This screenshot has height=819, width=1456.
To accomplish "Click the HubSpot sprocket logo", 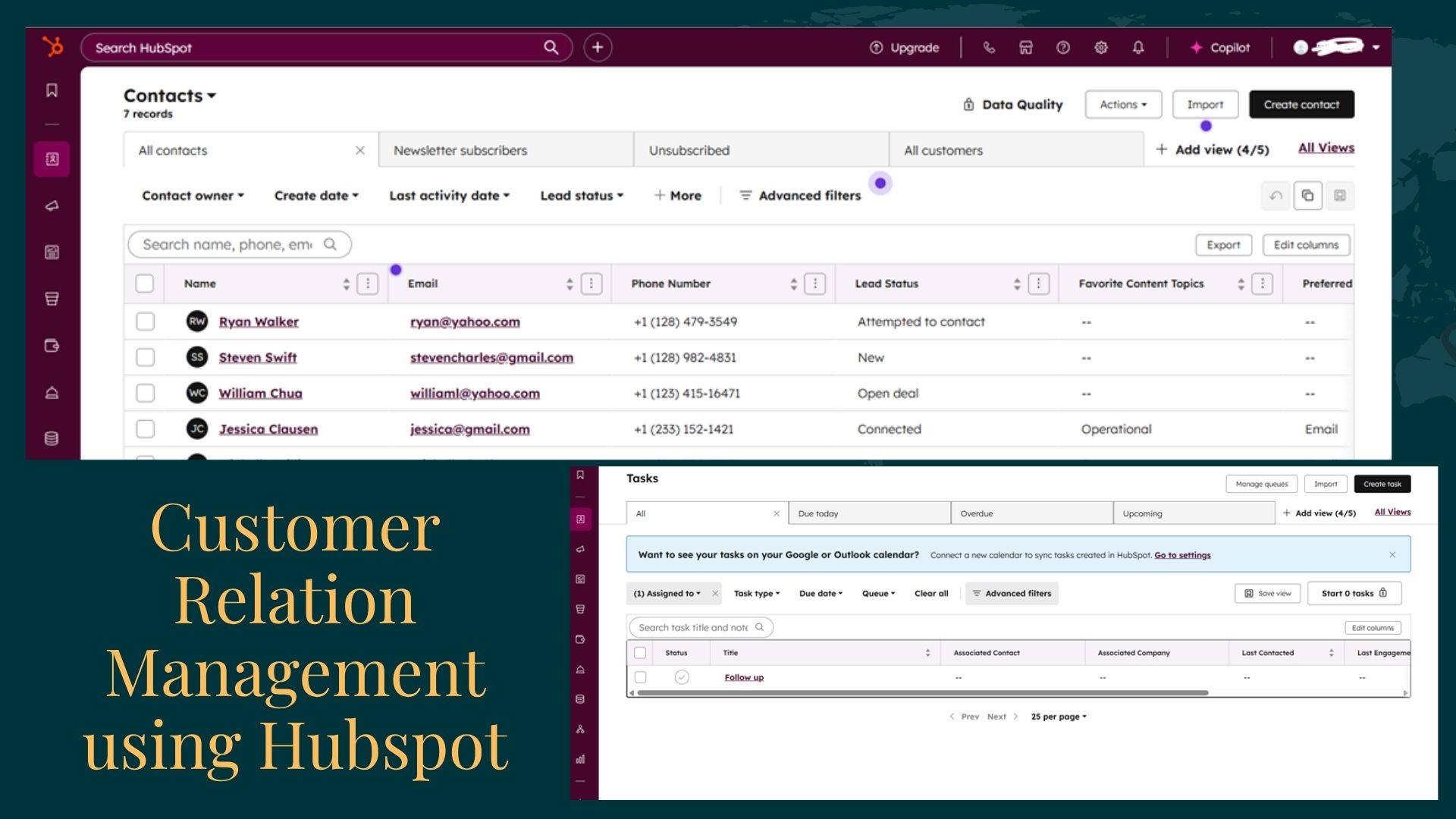I will point(52,47).
